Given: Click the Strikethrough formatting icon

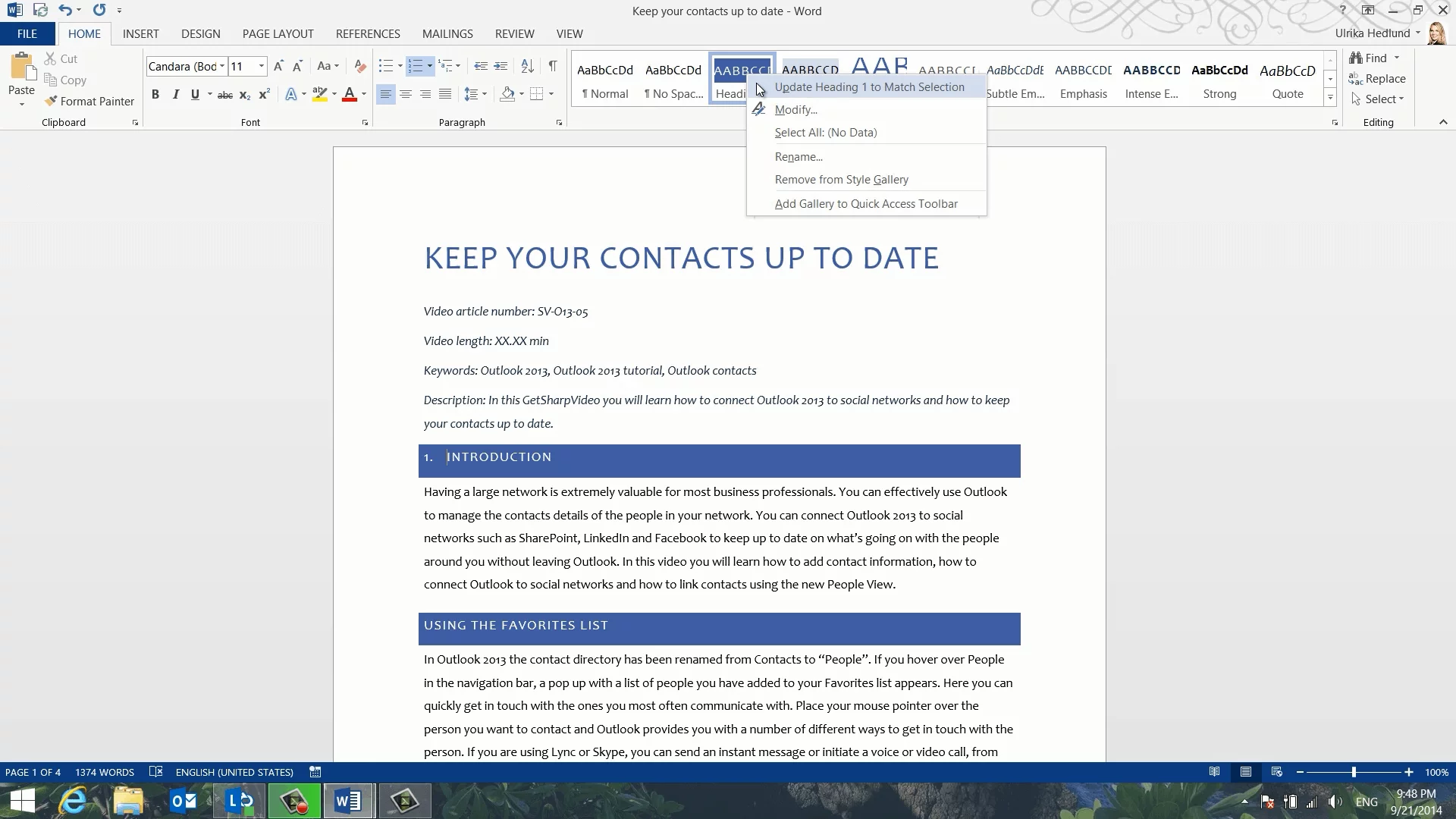Looking at the screenshot, I should click(225, 95).
